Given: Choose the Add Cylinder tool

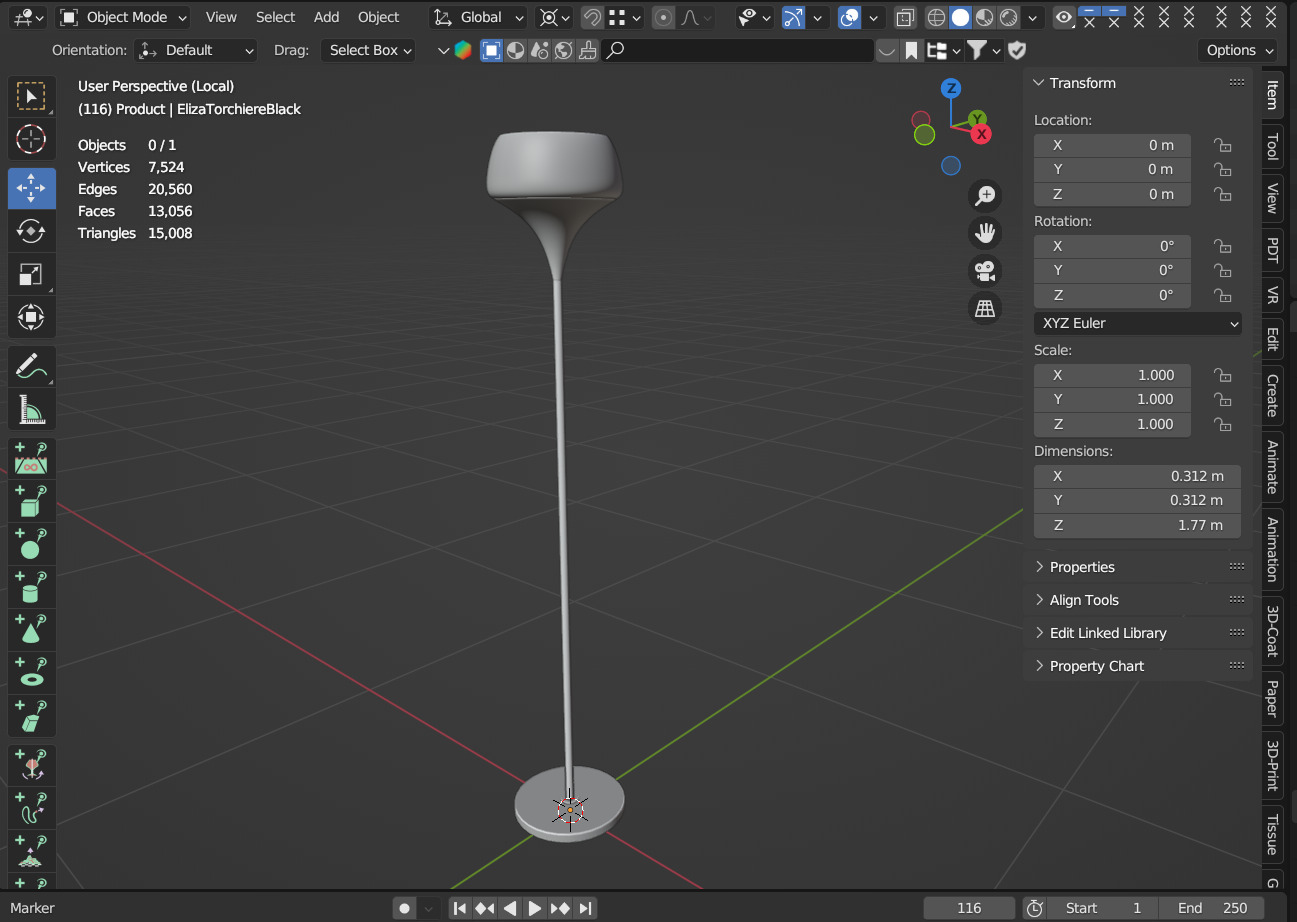Looking at the screenshot, I should coord(31,586).
